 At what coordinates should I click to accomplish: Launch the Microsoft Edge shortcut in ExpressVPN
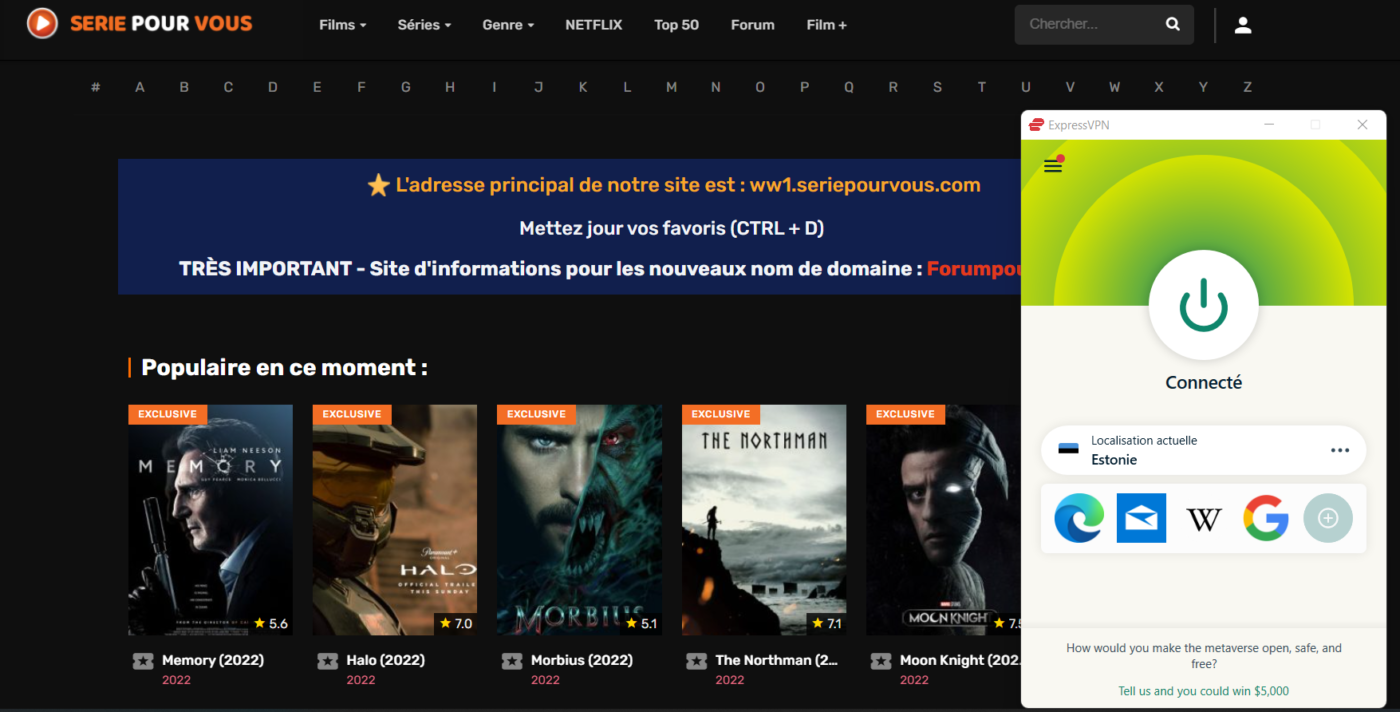[x=1080, y=518]
